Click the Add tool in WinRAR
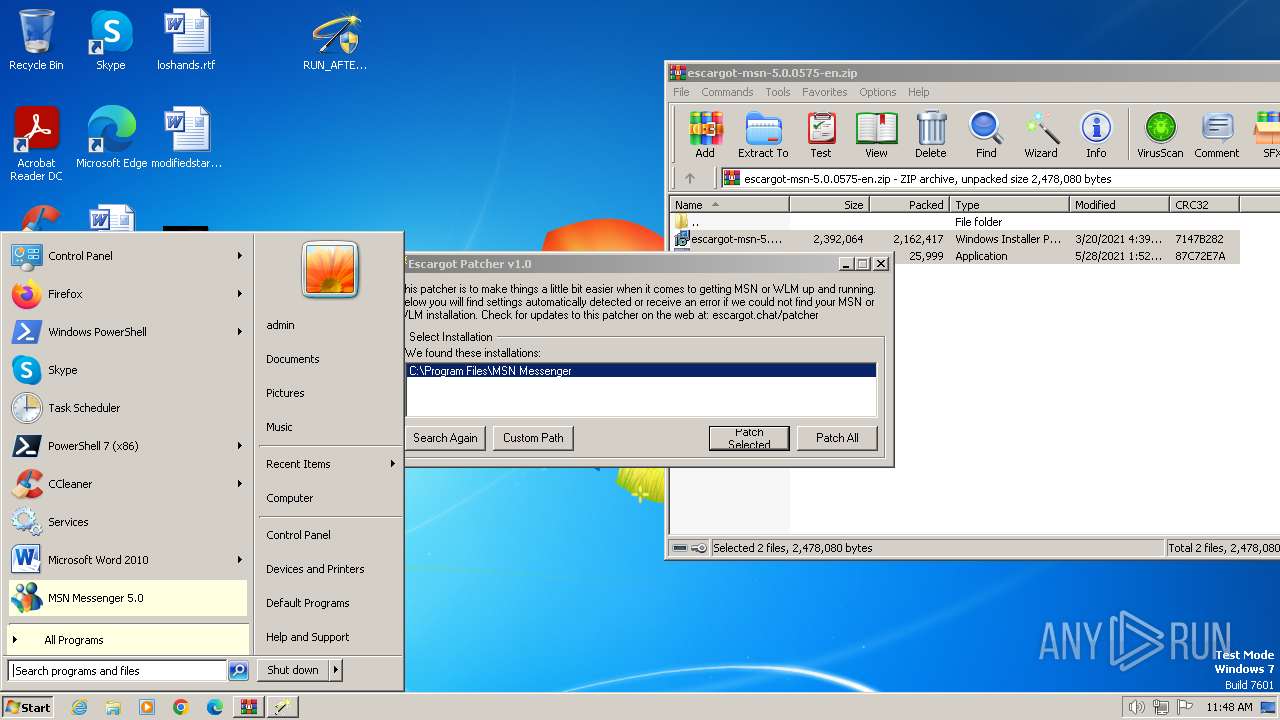Viewport: 1280px width, 720px height. (705, 135)
